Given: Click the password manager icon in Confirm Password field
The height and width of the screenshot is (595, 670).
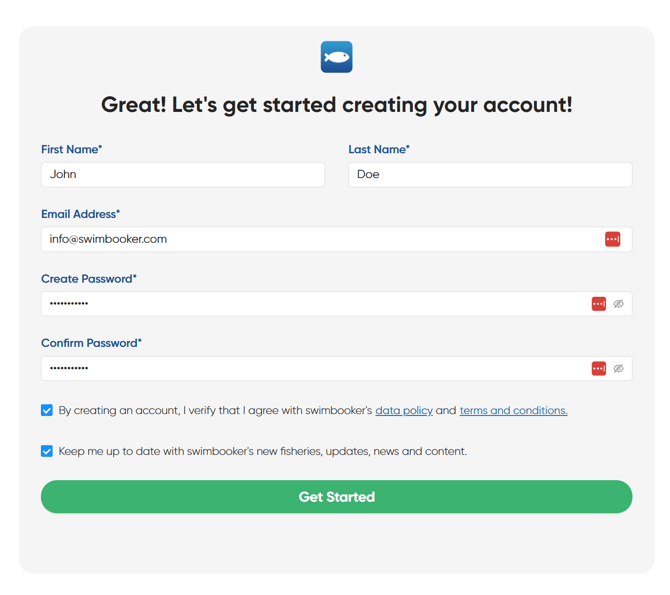Looking at the screenshot, I should coord(598,369).
